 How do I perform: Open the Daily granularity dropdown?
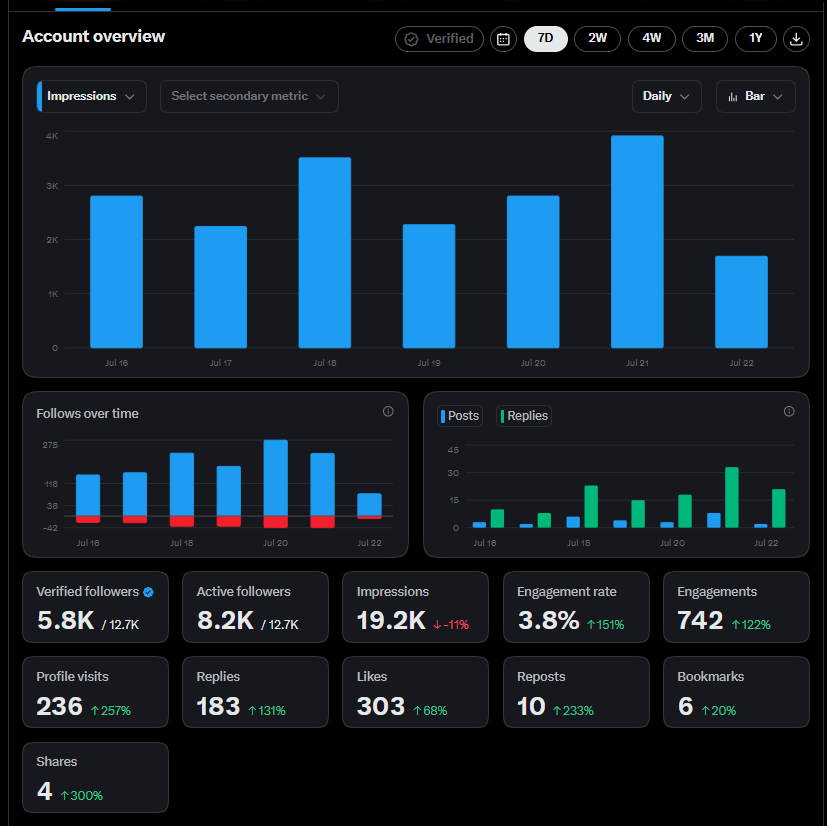click(x=667, y=97)
